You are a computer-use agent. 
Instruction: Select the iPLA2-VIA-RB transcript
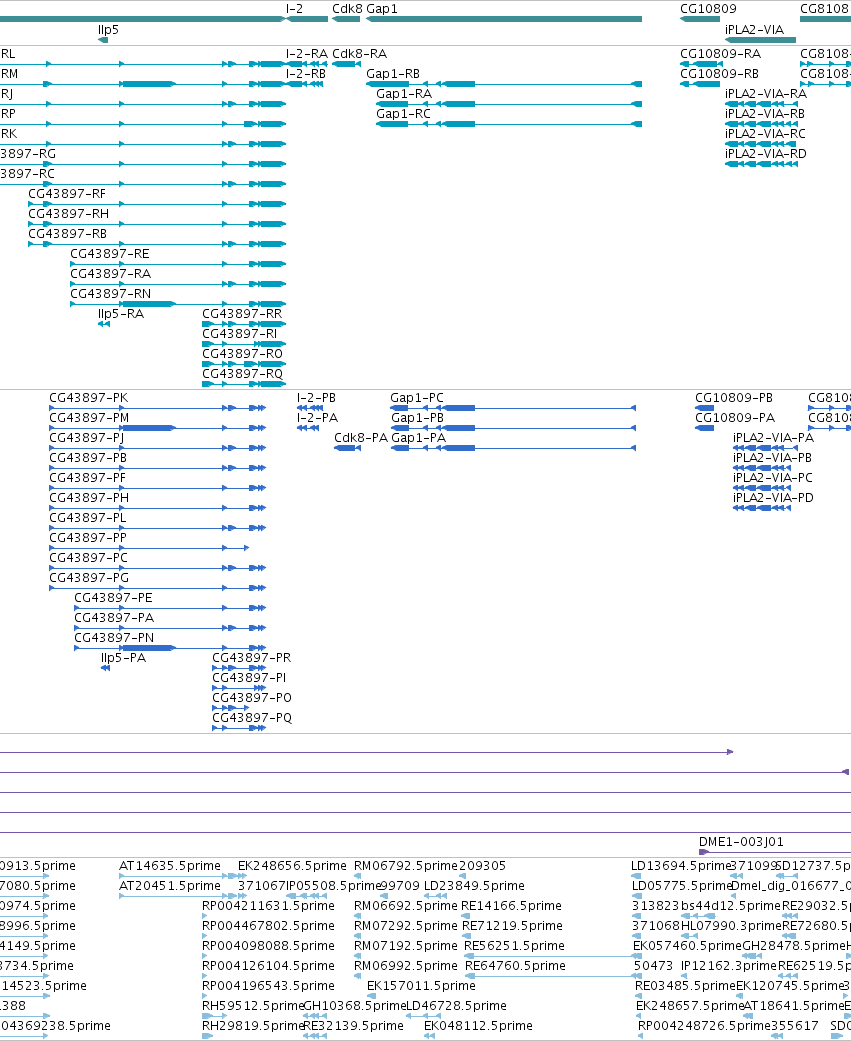[x=761, y=124]
